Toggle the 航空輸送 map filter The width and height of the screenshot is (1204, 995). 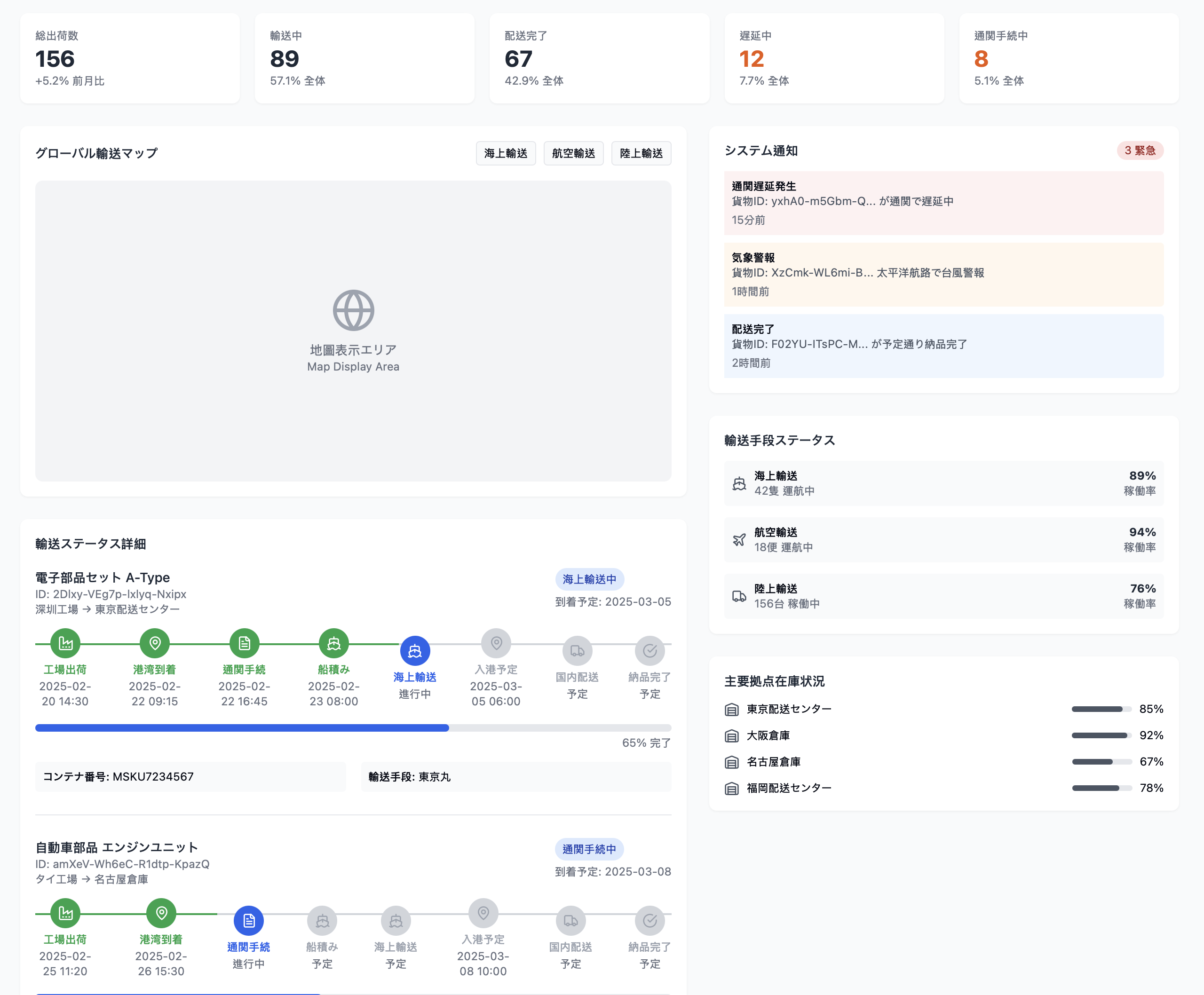coord(573,153)
